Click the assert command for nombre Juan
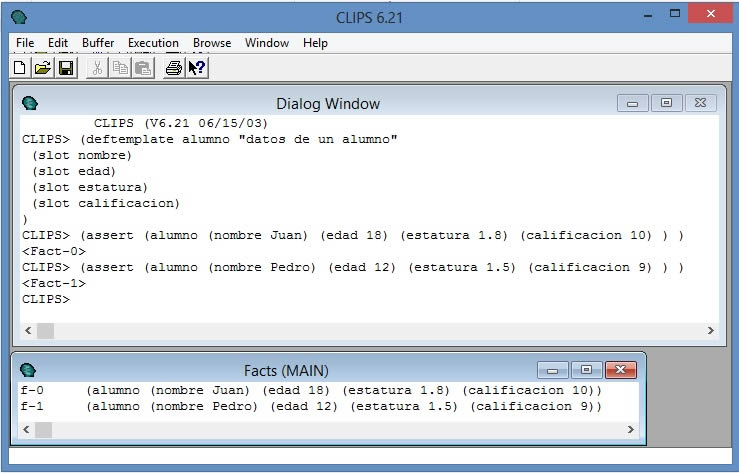The width and height of the screenshot is (739, 473). coord(353,235)
